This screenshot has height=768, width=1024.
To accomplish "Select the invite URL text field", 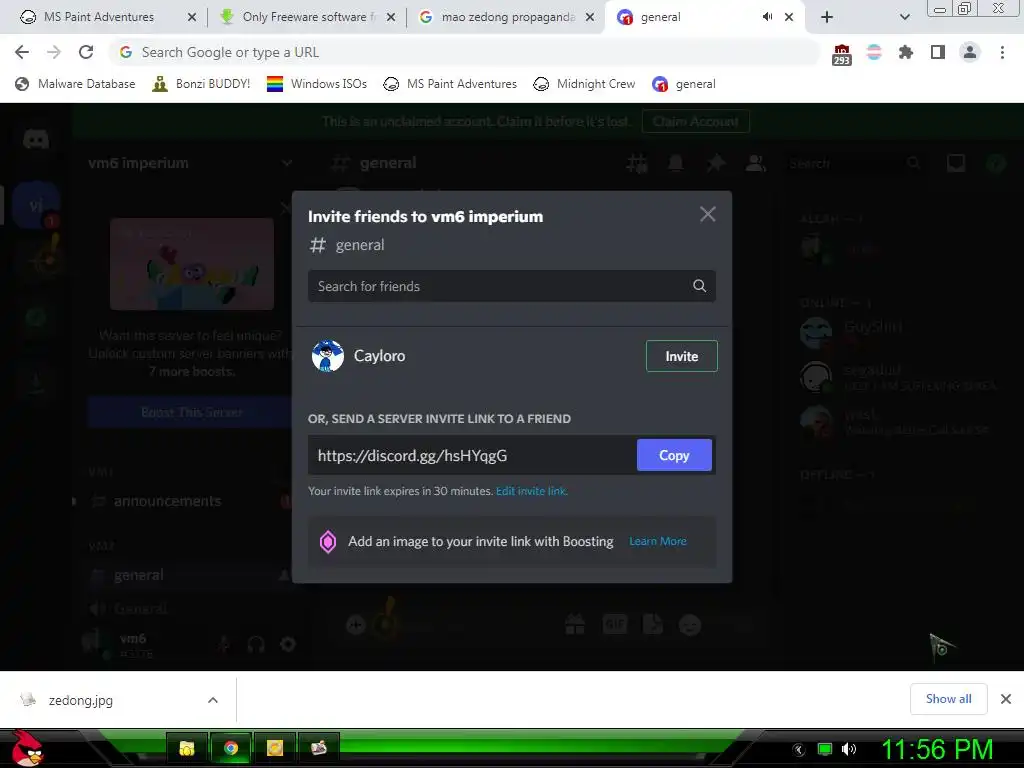I will (x=472, y=455).
